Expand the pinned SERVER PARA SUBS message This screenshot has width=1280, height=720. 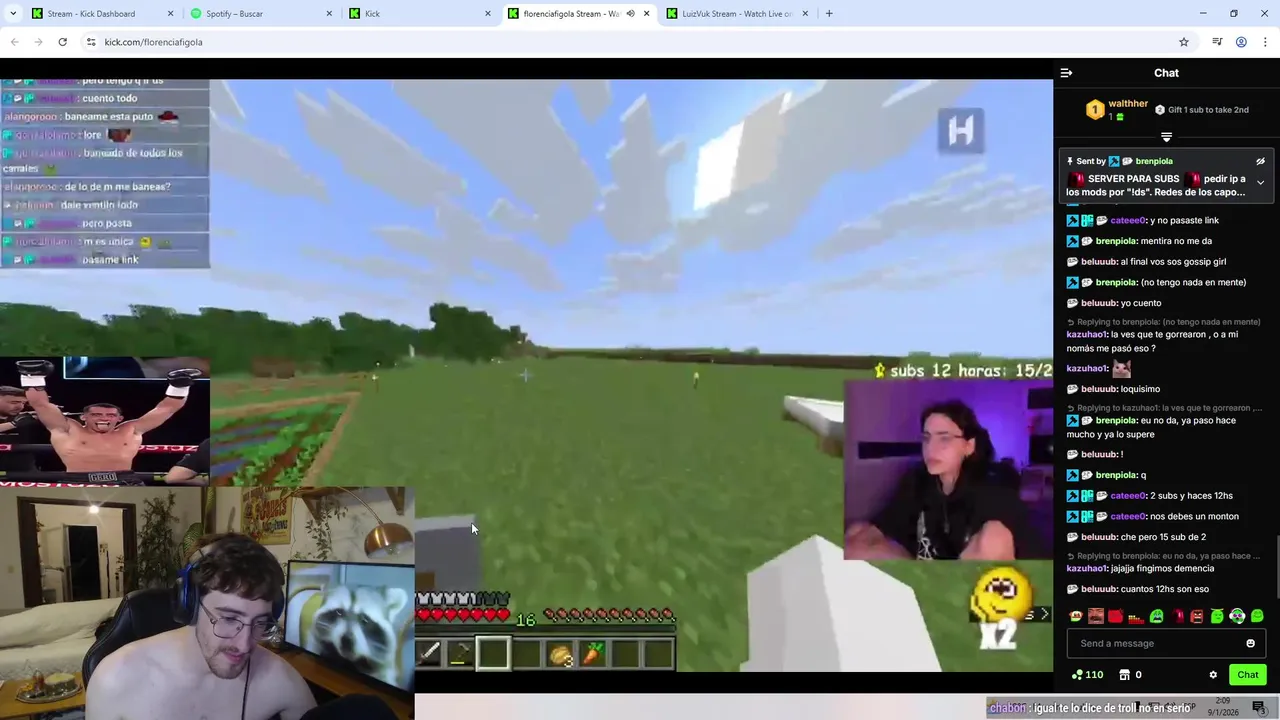(x=1260, y=183)
